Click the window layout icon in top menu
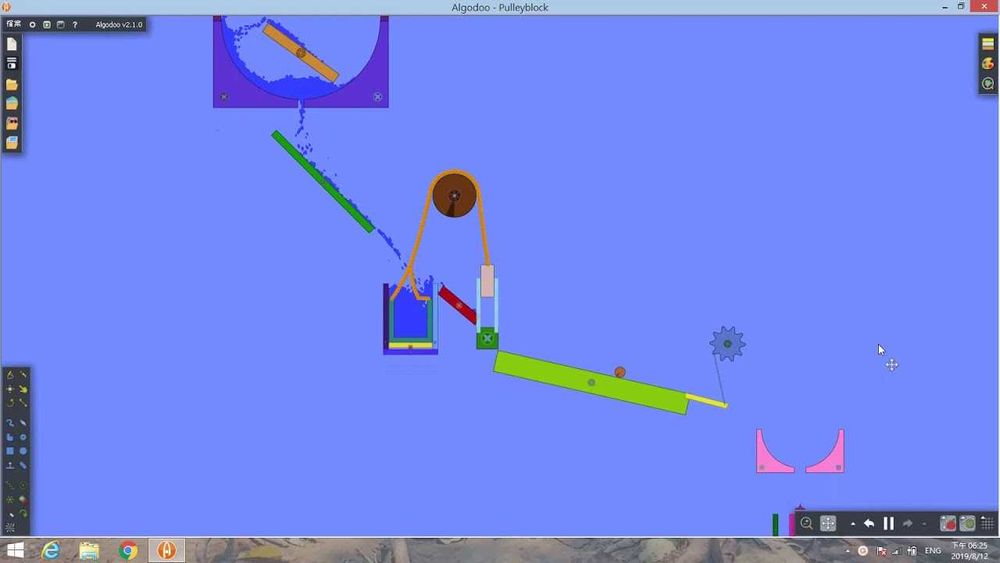 click(61, 24)
